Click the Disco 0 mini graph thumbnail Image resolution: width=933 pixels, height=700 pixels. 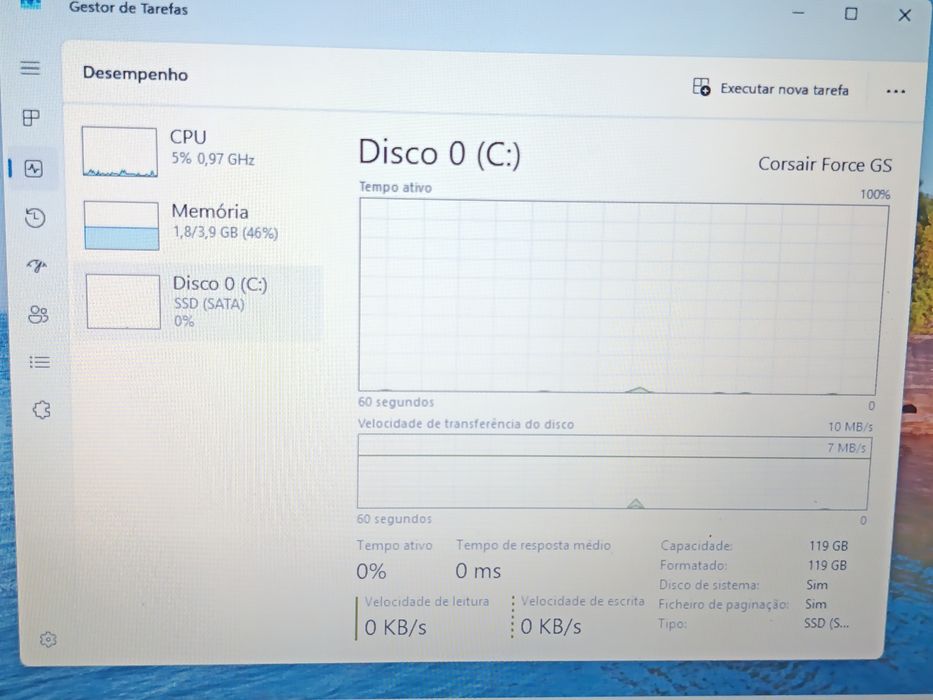(x=123, y=302)
